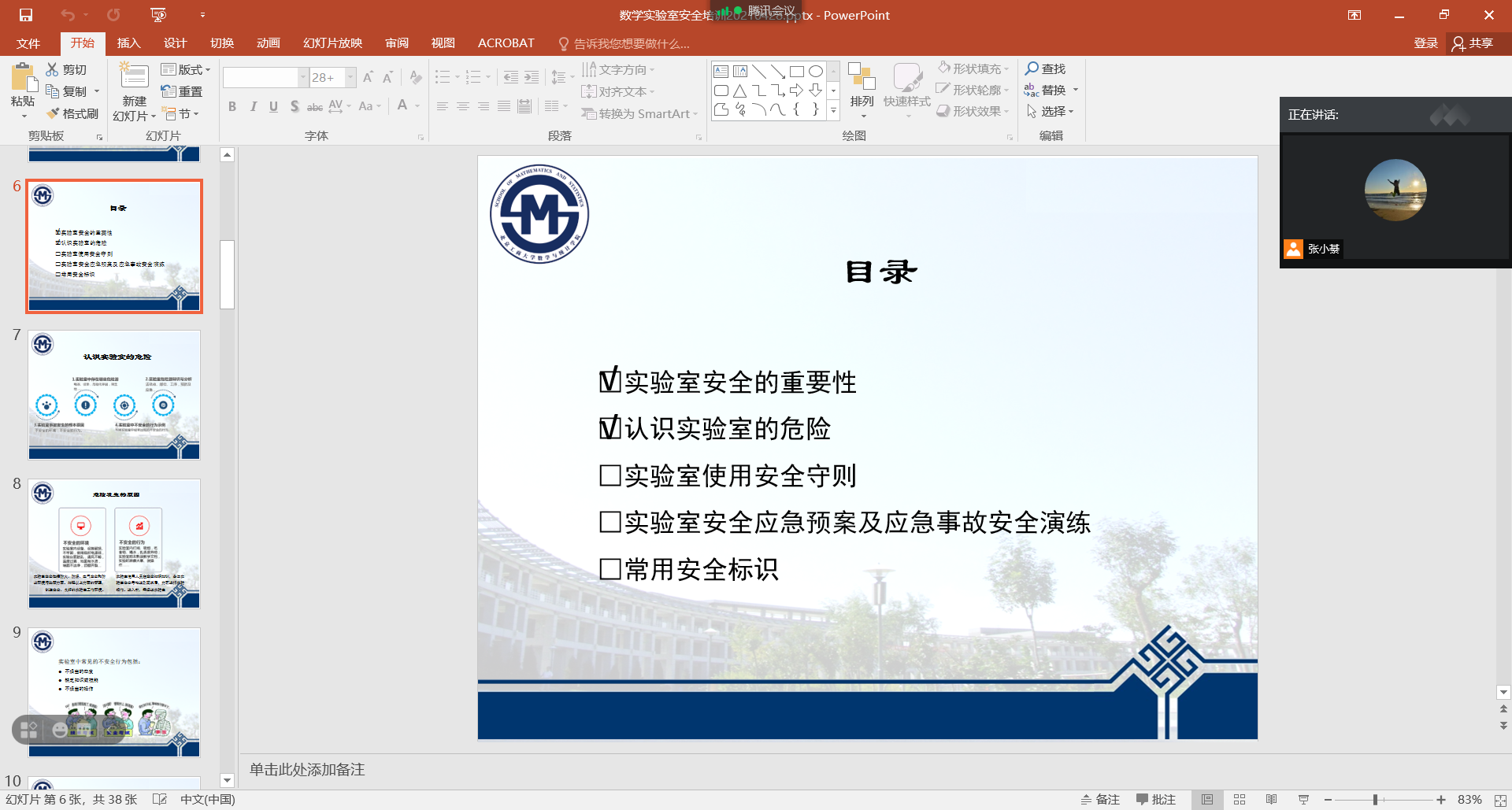Expand the shapes gallery more arrow
The height and width of the screenshot is (810, 1512).
(x=833, y=112)
